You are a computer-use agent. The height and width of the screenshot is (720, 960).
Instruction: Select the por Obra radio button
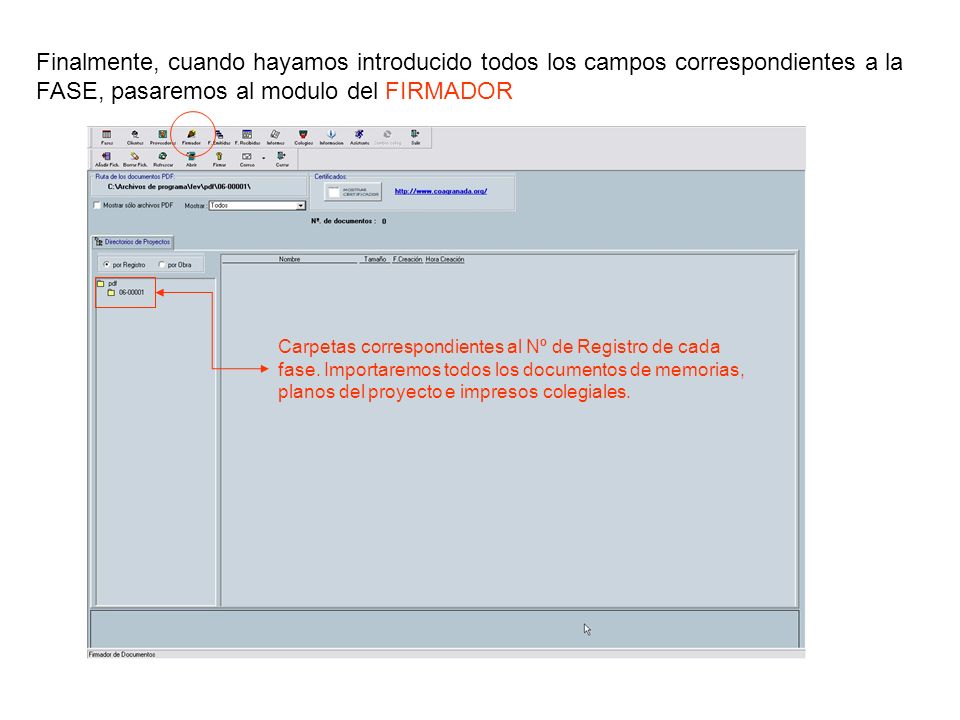(162, 264)
